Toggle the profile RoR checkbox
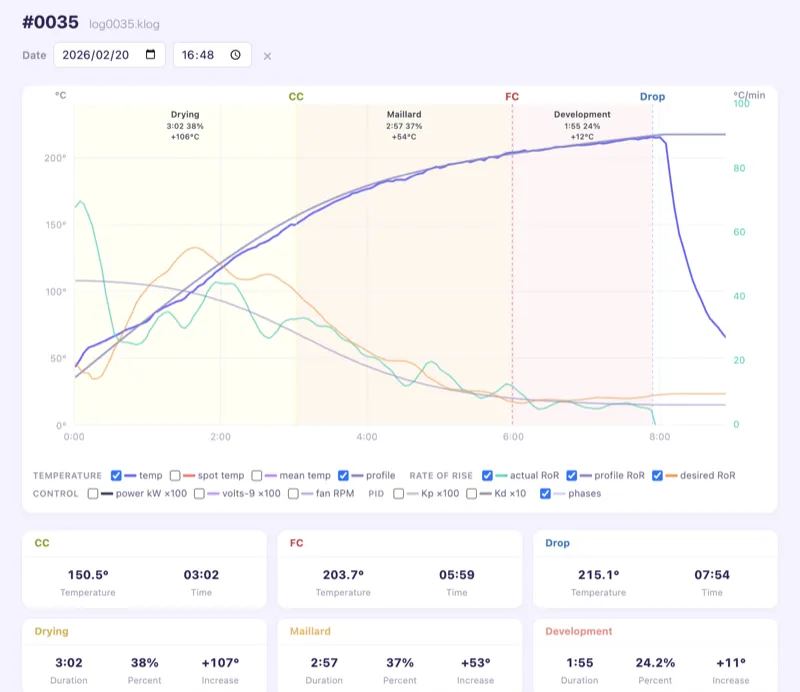This screenshot has width=800, height=692. [573, 476]
